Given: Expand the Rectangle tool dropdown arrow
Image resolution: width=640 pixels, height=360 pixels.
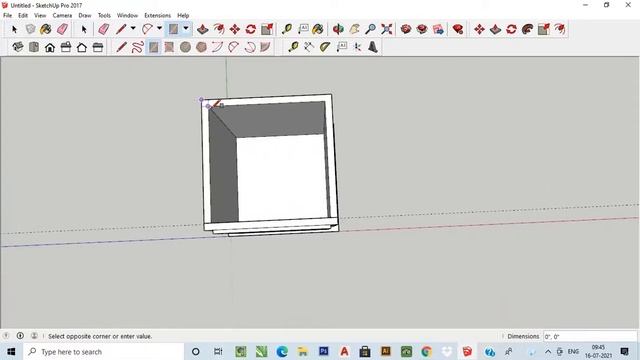Looking at the screenshot, I should 186,29.
